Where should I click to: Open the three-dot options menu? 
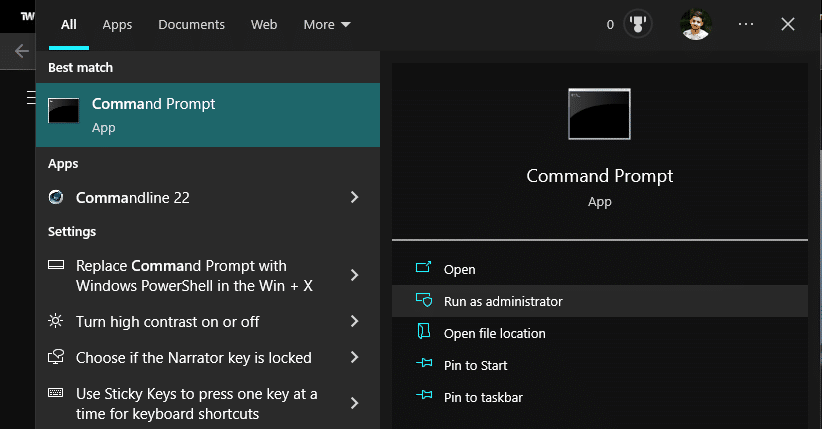[x=745, y=24]
